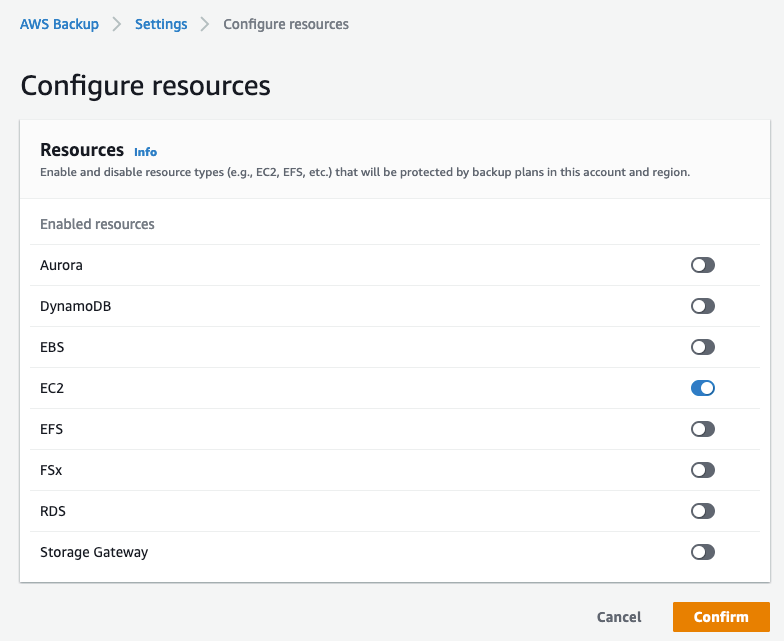Enable the Aurora resource toggle
This screenshot has width=784, height=641.
pyautogui.click(x=702, y=265)
